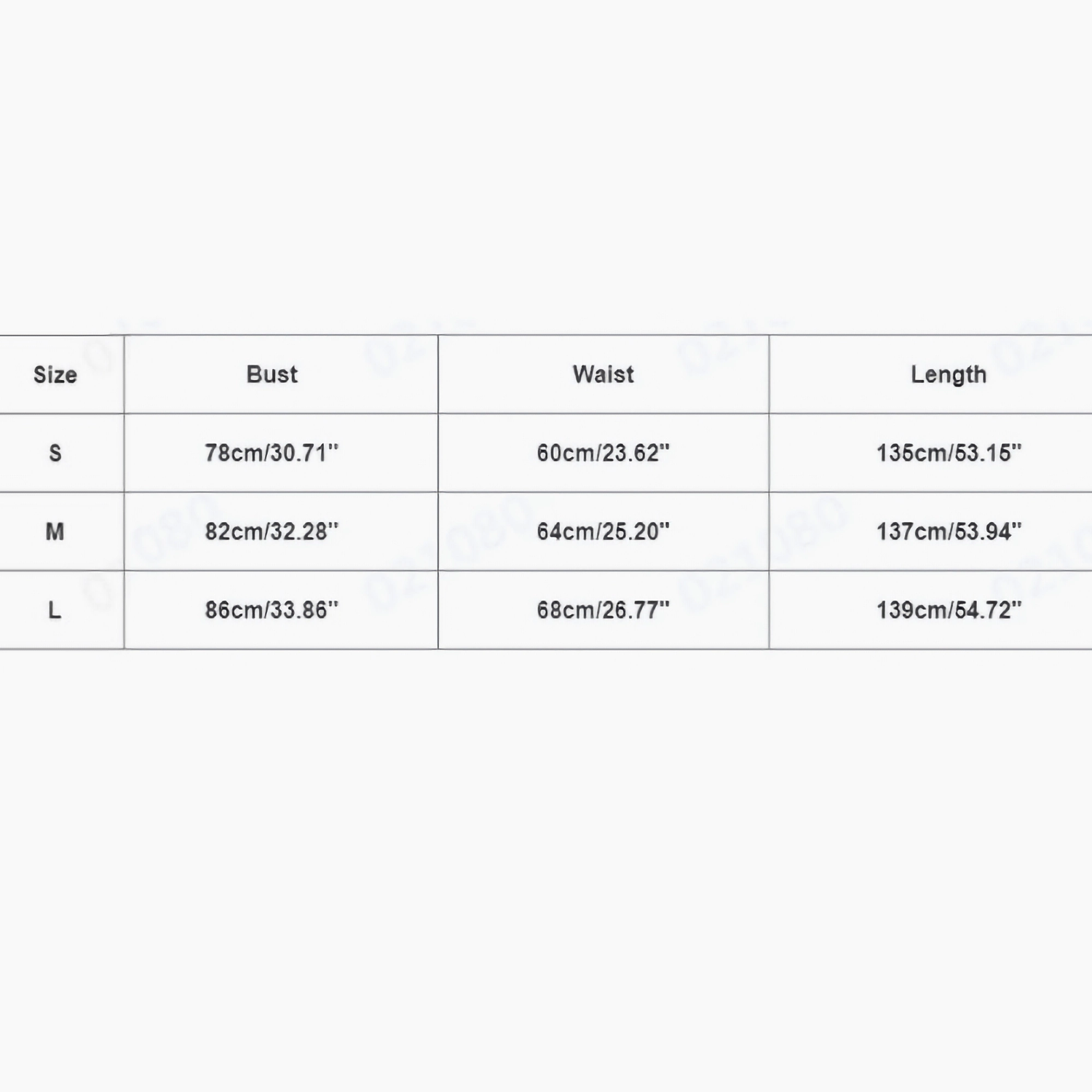
Task: Select the M size row label
Action: pos(55,532)
